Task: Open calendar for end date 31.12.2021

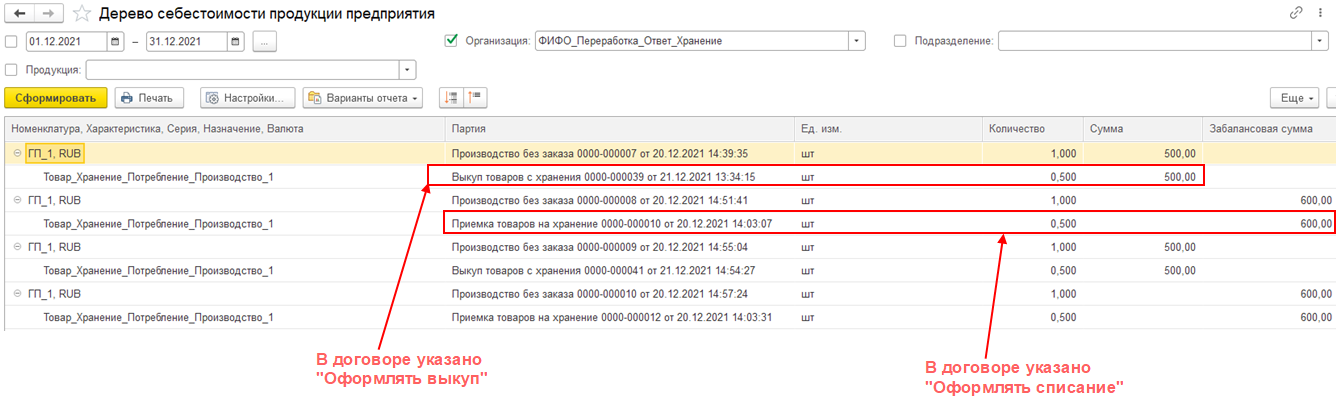Action: tap(235, 41)
